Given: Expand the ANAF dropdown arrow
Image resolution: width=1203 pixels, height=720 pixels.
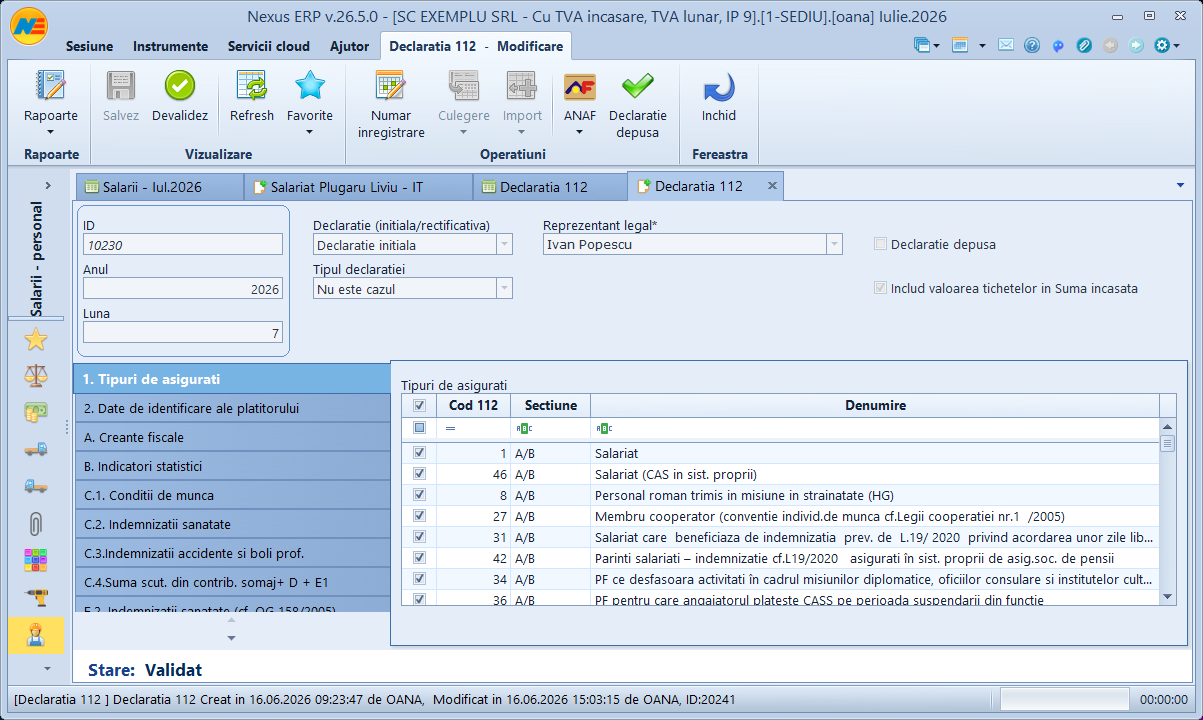Looking at the screenshot, I should 580,132.
